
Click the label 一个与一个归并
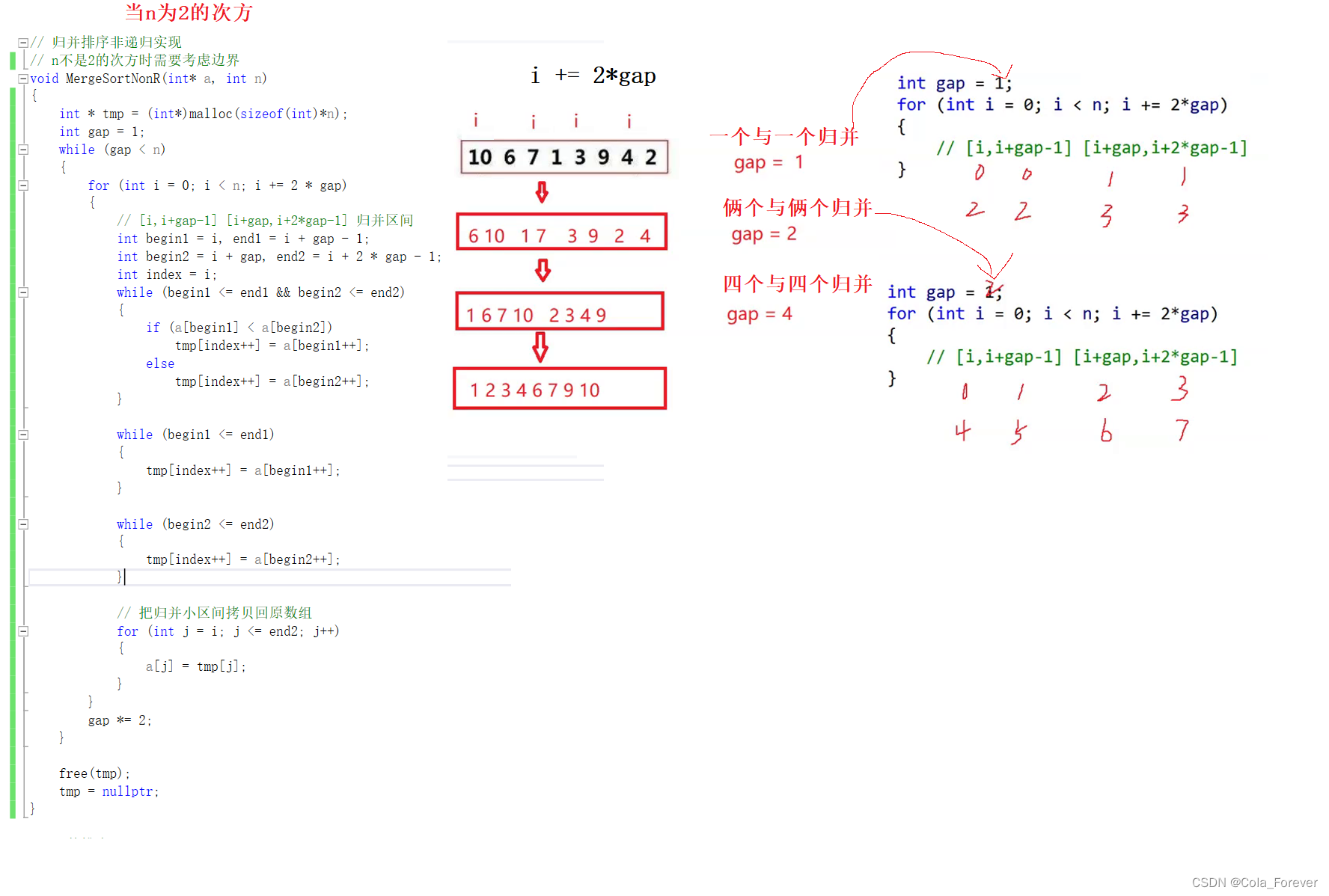tap(784, 136)
